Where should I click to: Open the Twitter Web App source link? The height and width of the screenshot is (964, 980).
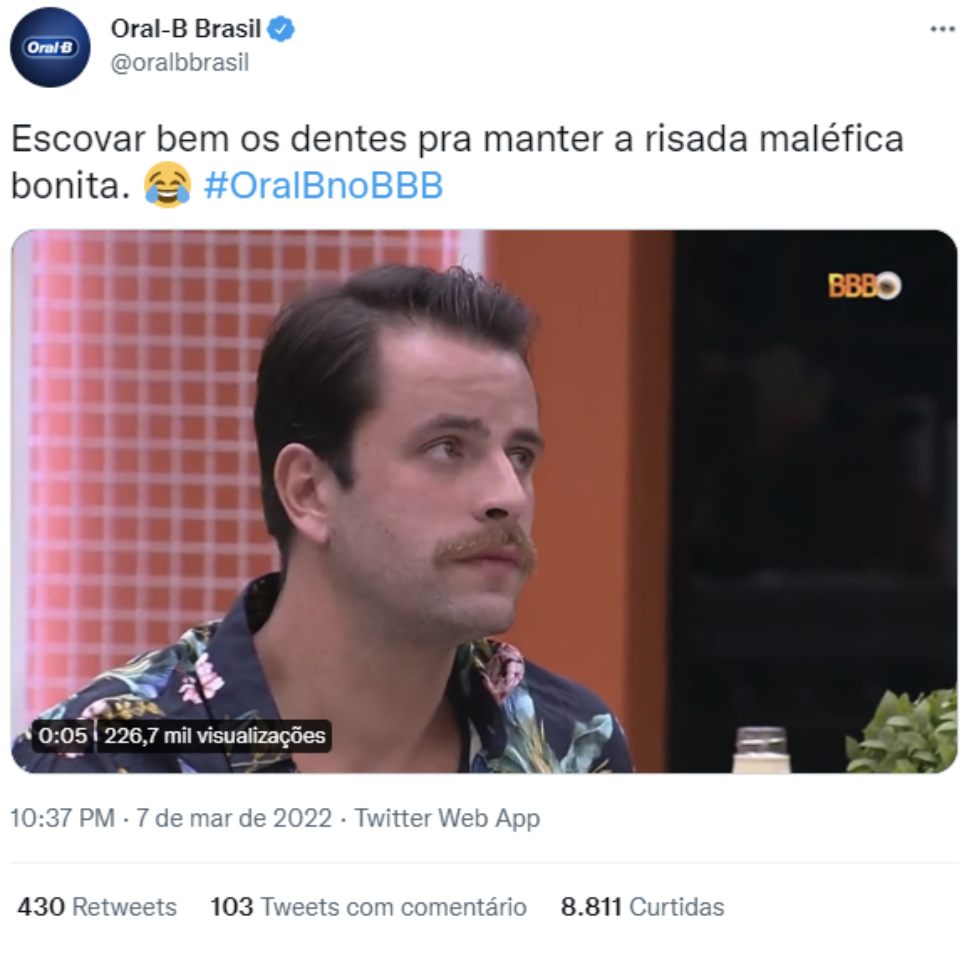447,818
